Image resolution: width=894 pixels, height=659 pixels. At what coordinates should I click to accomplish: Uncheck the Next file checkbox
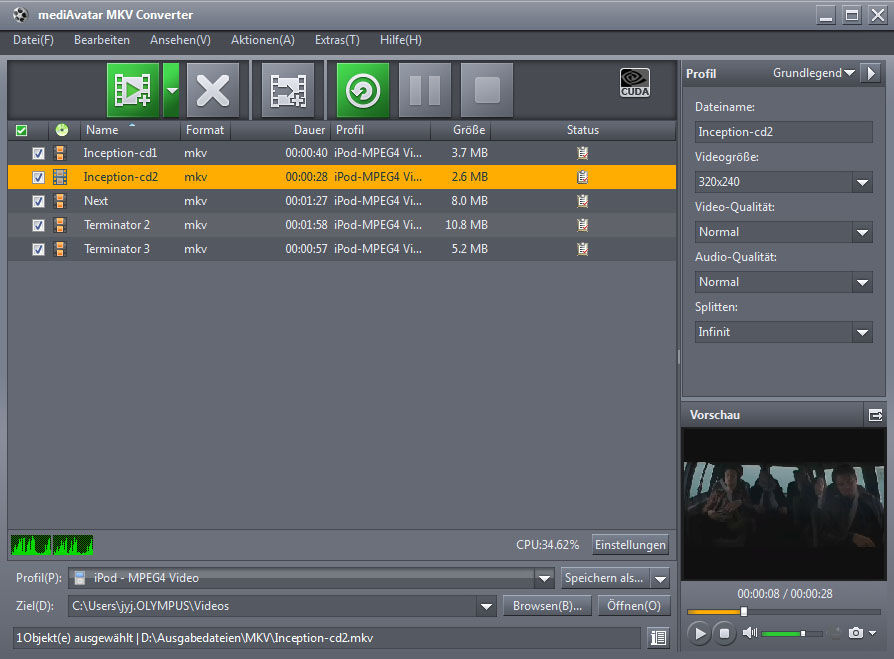pyautogui.click(x=38, y=201)
